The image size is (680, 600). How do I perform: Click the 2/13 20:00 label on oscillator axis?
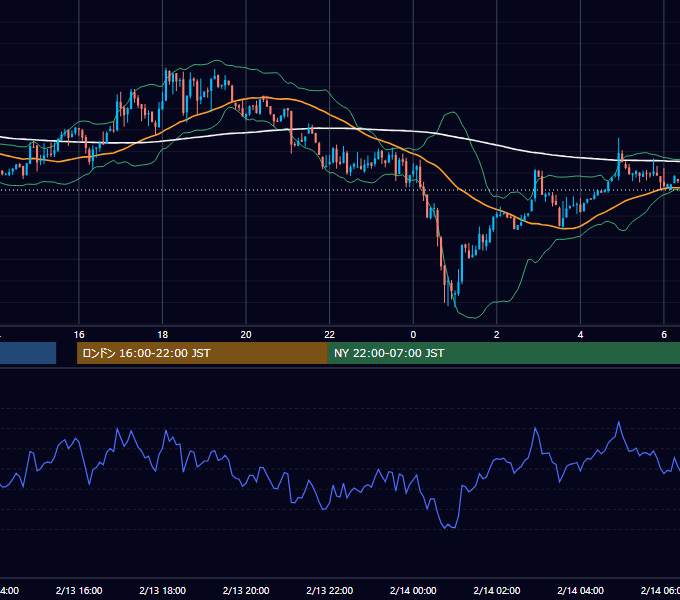pos(246,590)
